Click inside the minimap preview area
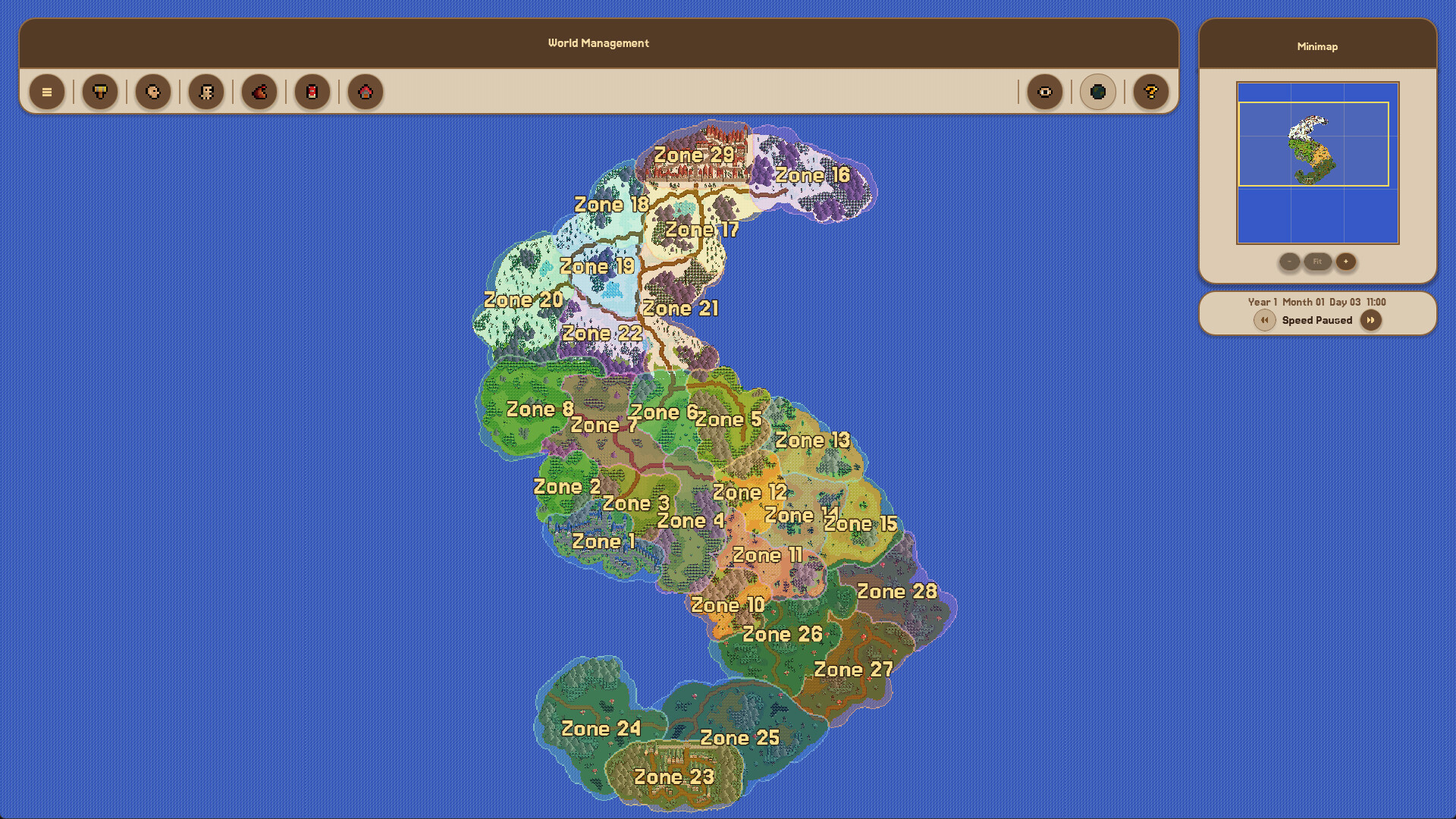 click(x=1318, y=163)
